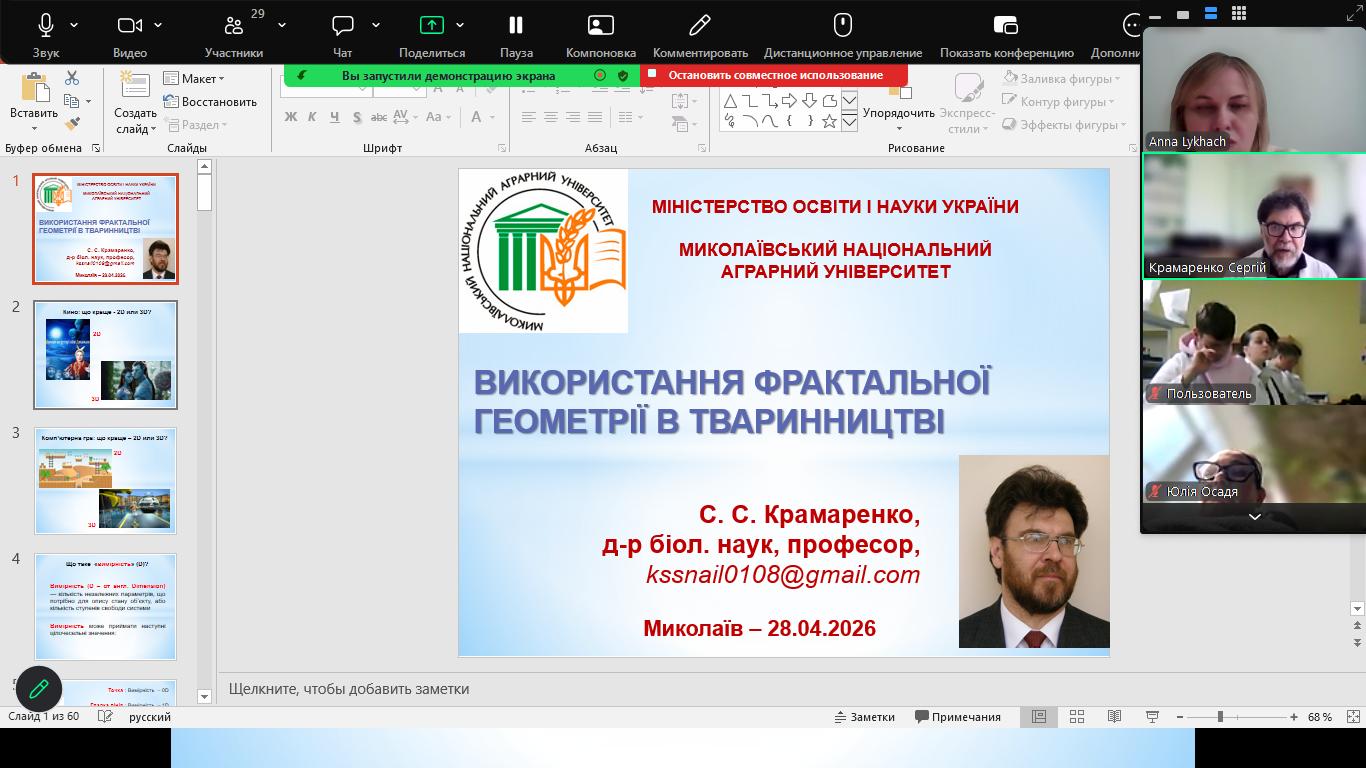This screenshot has width=1366, height=768.
Task: Adjust the zoom slider handle in status bar
Action: [1220, 717]
